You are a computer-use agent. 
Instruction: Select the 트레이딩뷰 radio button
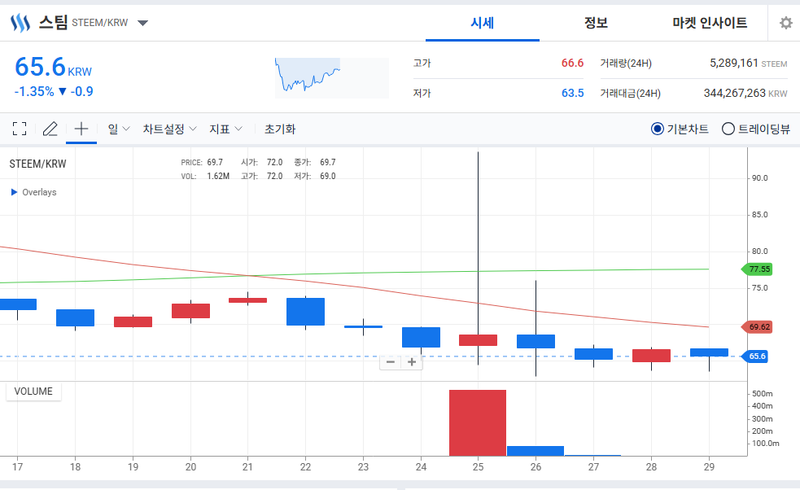[x=728, y=129]
